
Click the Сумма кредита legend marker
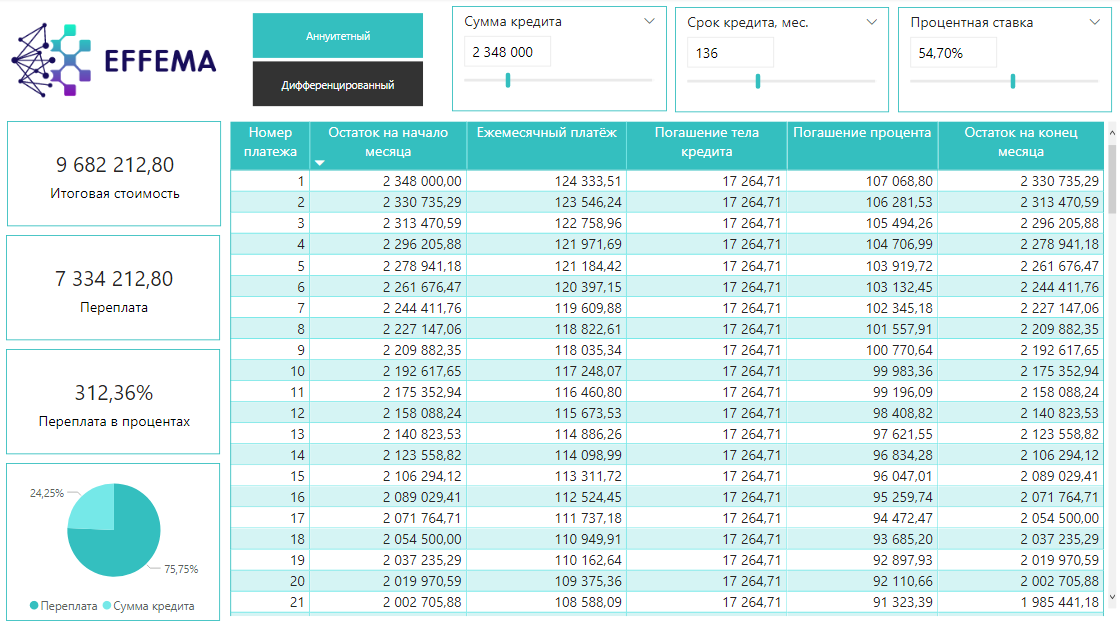(x=107, y=606)
